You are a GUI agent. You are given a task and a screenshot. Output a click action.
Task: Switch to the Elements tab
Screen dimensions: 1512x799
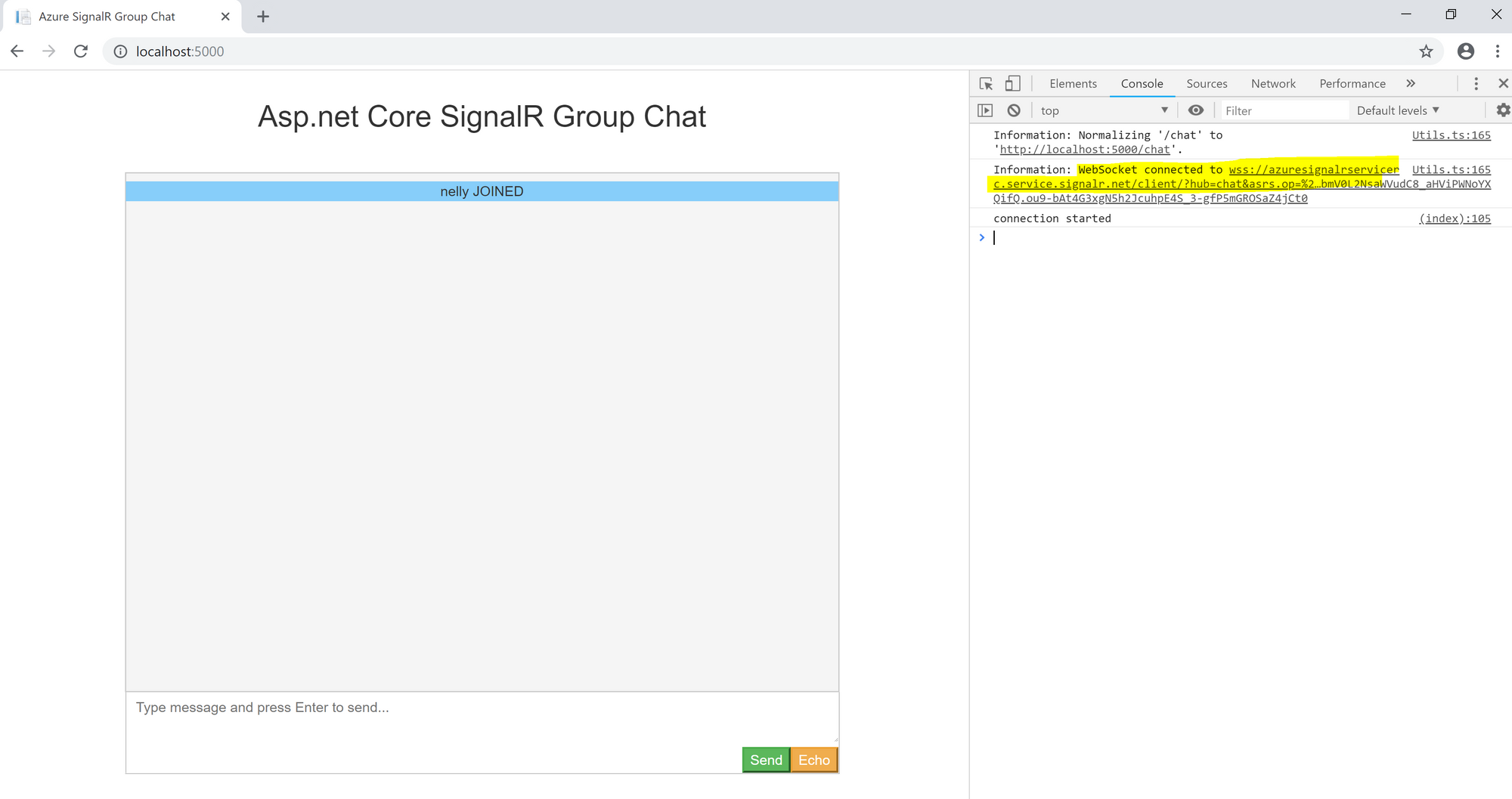click(1073, 84)
